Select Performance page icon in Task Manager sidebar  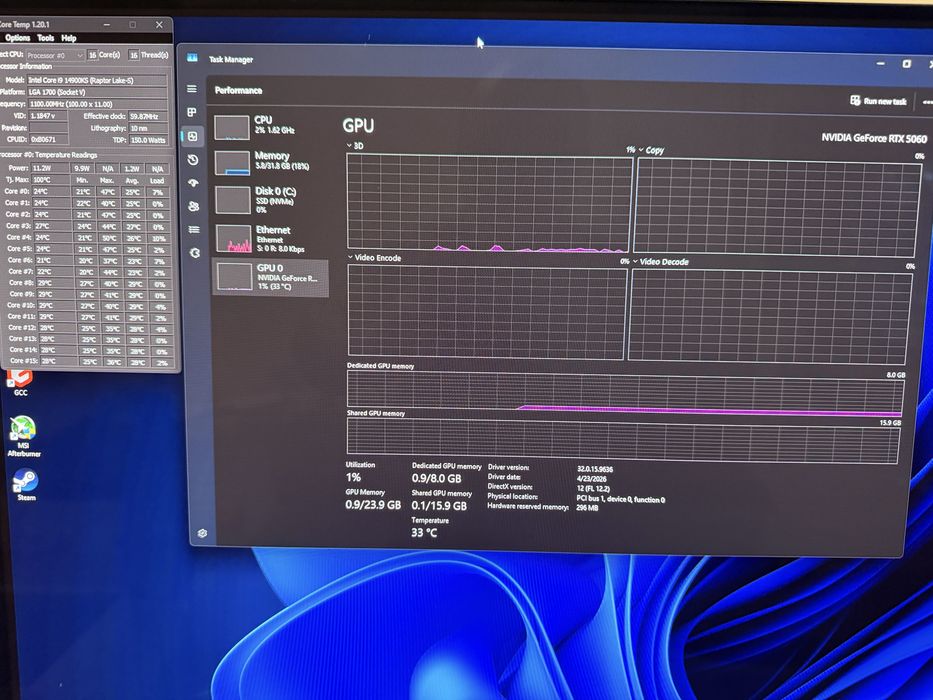[x=193, y=136]
